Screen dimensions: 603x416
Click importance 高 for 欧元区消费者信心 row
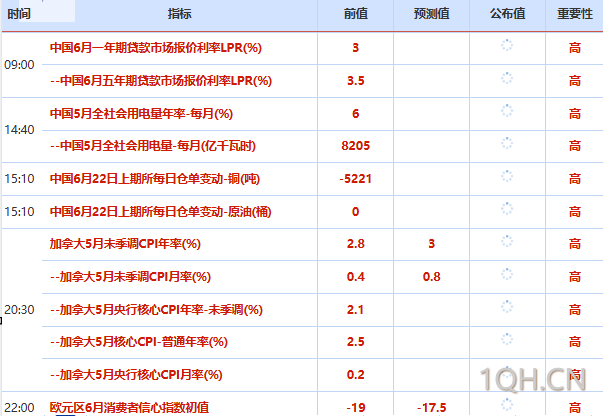pyautogui.click(x=575, y=408)
